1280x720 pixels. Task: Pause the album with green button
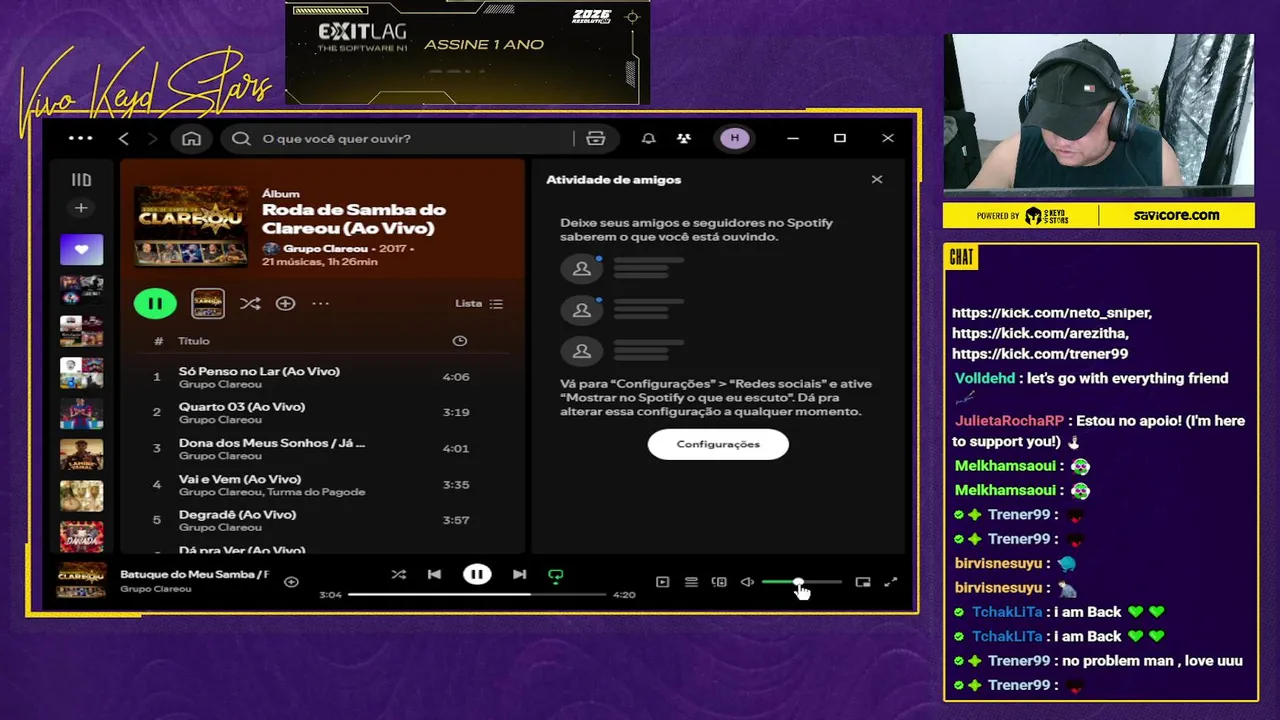[x=155, y=303]
